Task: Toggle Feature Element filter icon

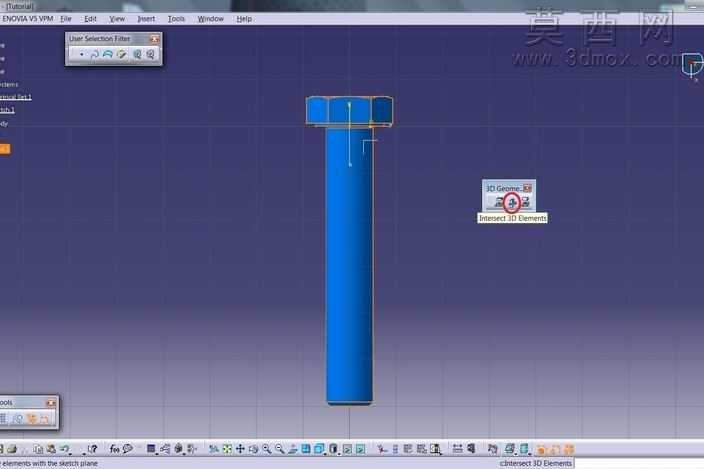Action: coord(137,54)
